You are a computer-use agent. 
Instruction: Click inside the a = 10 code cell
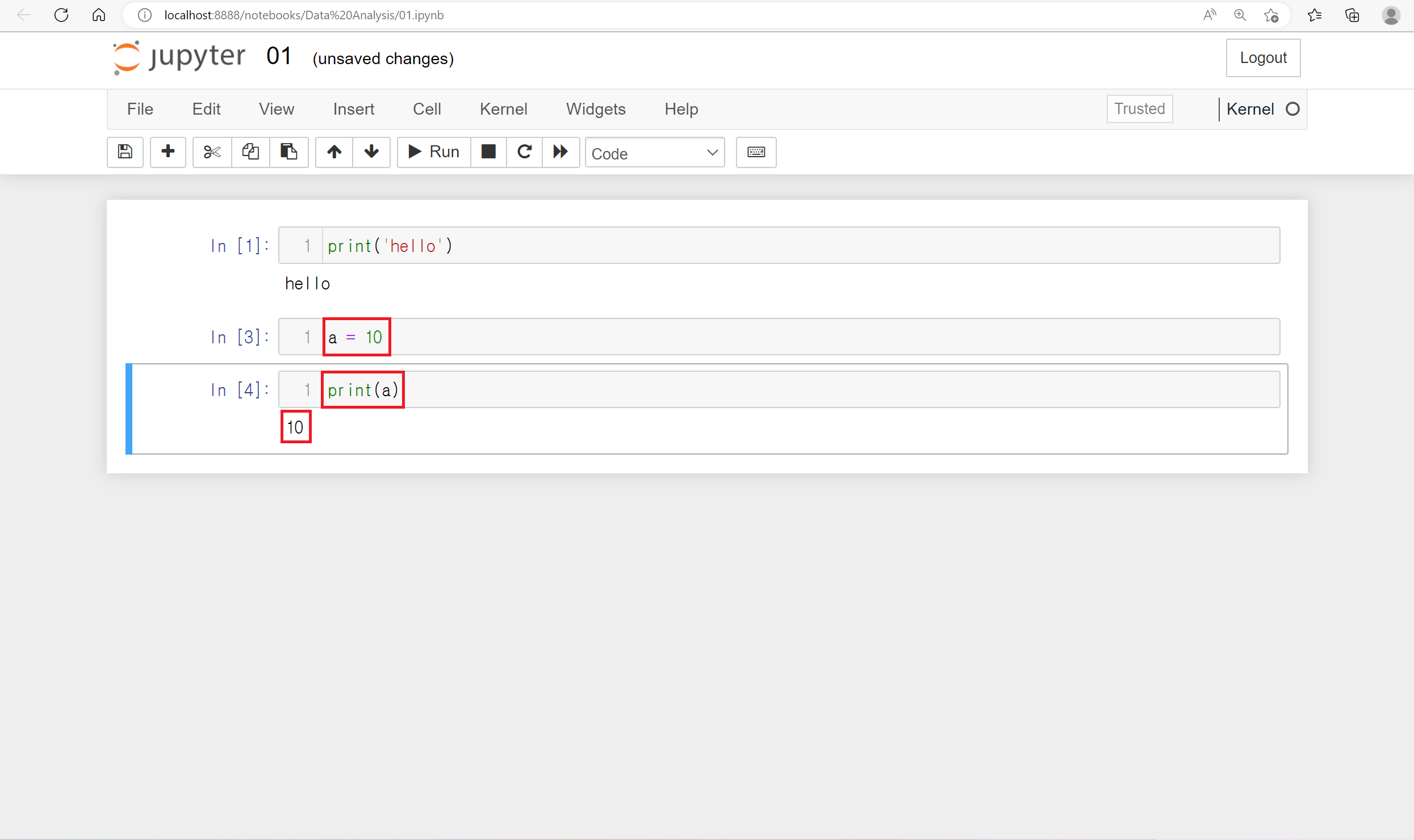(x=795, y=337)
